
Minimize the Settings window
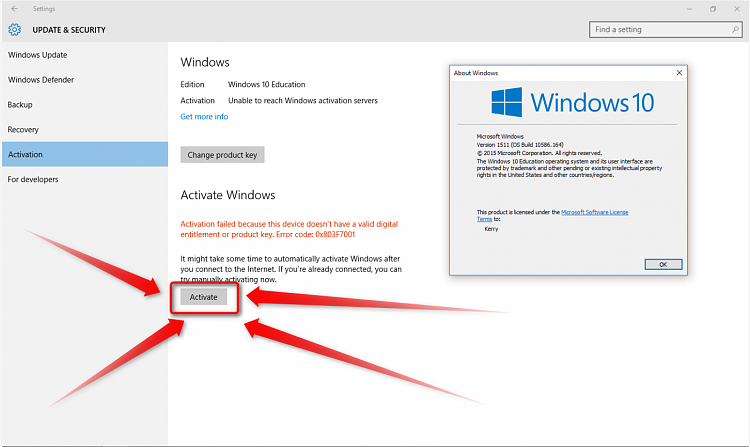(689, 9)
